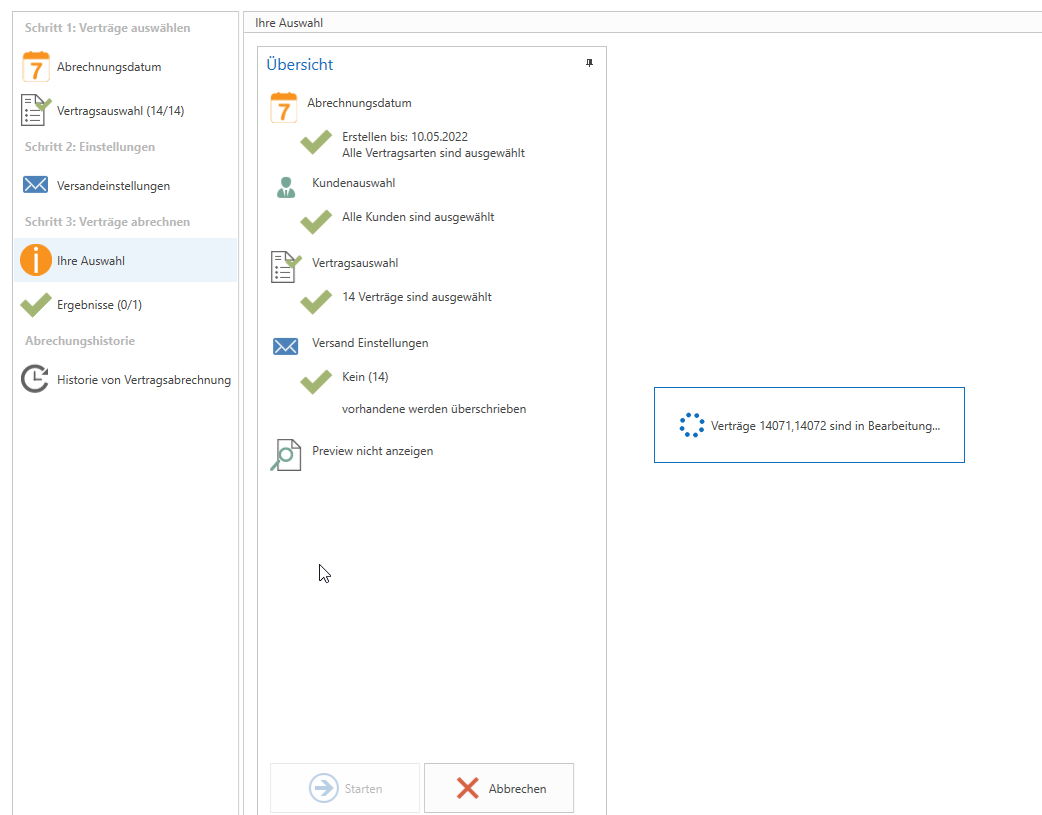Click the checkmark beside 14 Verträge sind ausgewählt

point(316,299)
